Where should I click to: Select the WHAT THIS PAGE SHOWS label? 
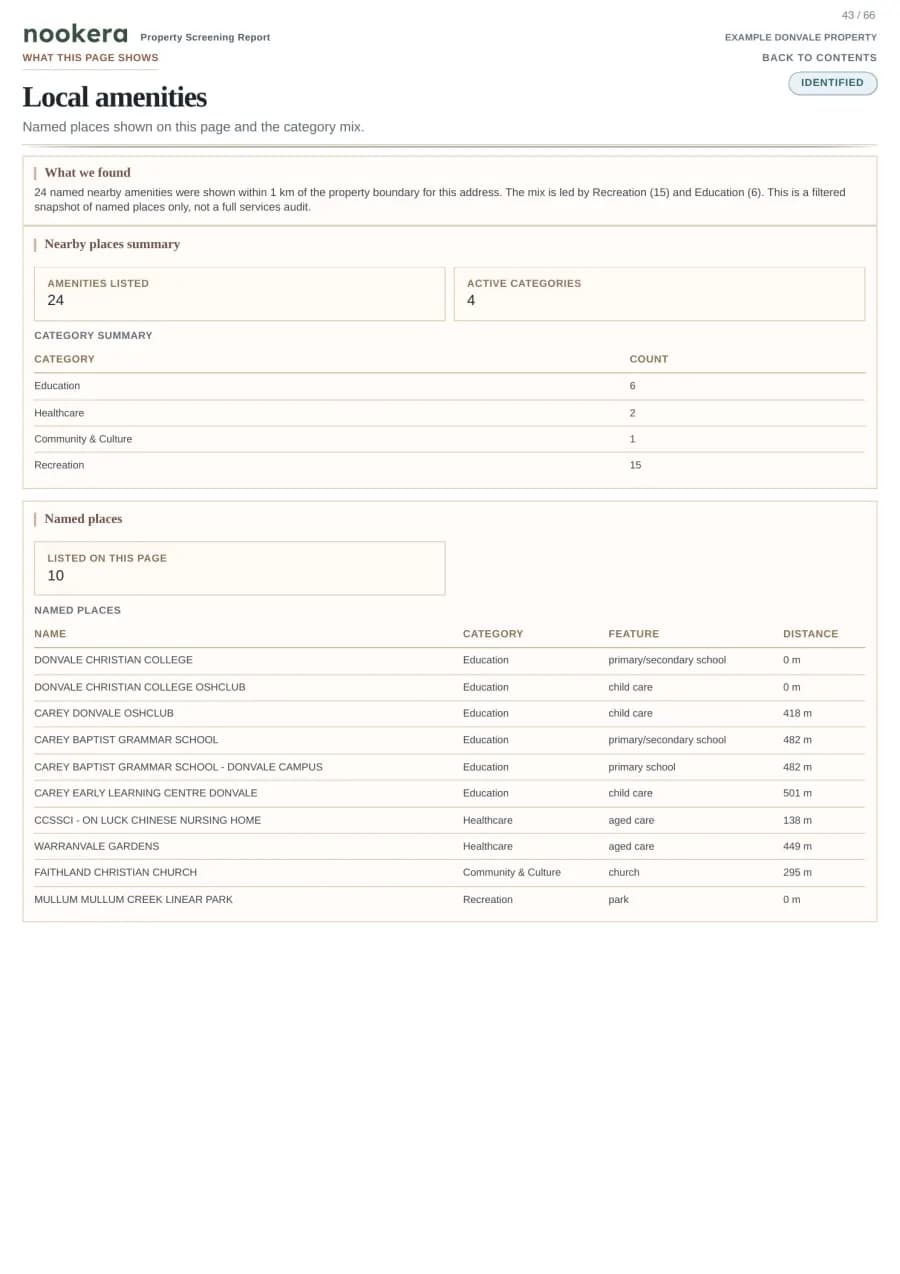point(90,58)
